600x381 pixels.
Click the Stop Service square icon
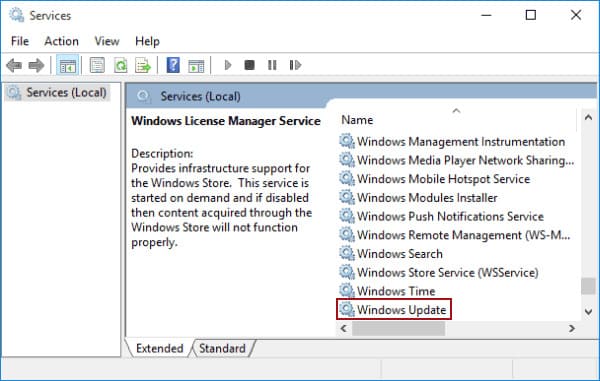[x=249, y=65]
